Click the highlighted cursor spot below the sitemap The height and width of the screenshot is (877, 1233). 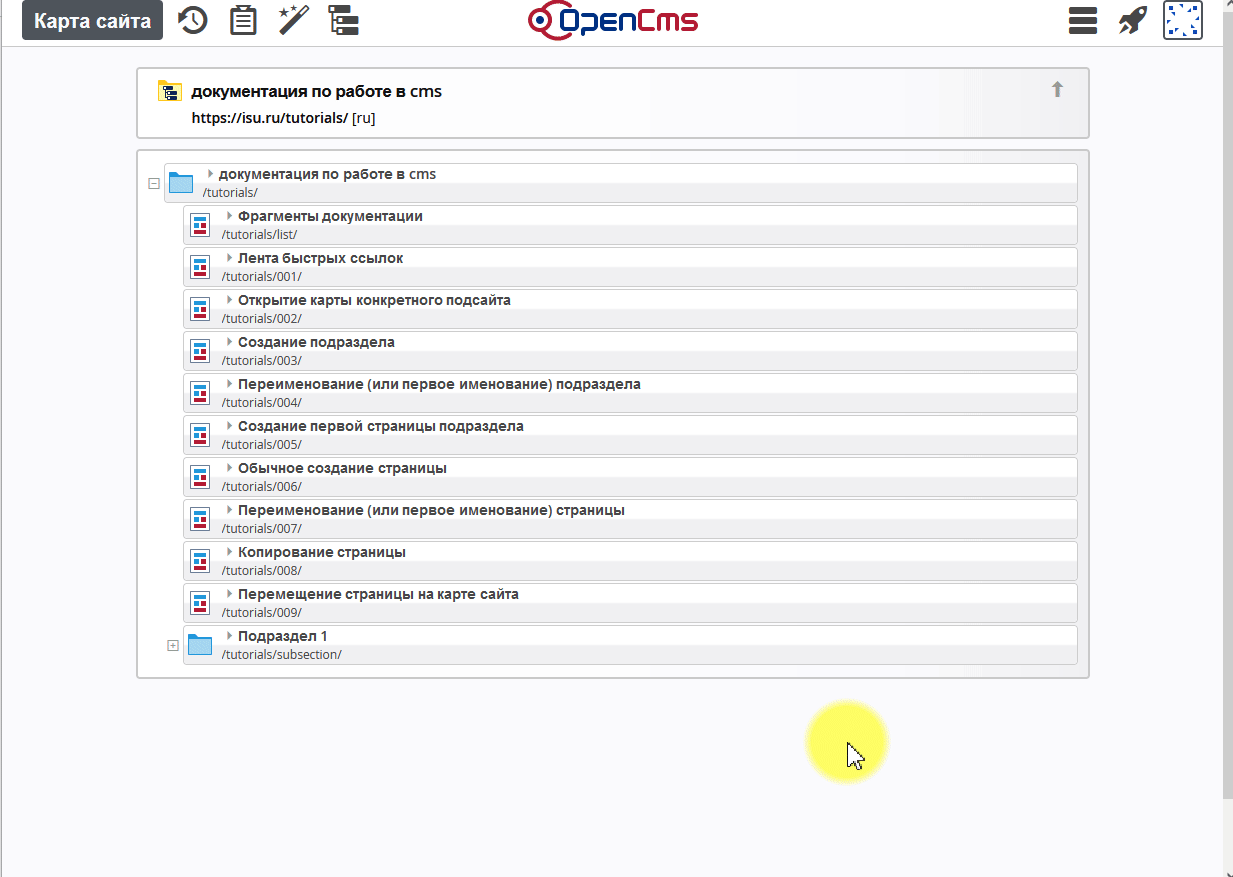pos(847,741)
